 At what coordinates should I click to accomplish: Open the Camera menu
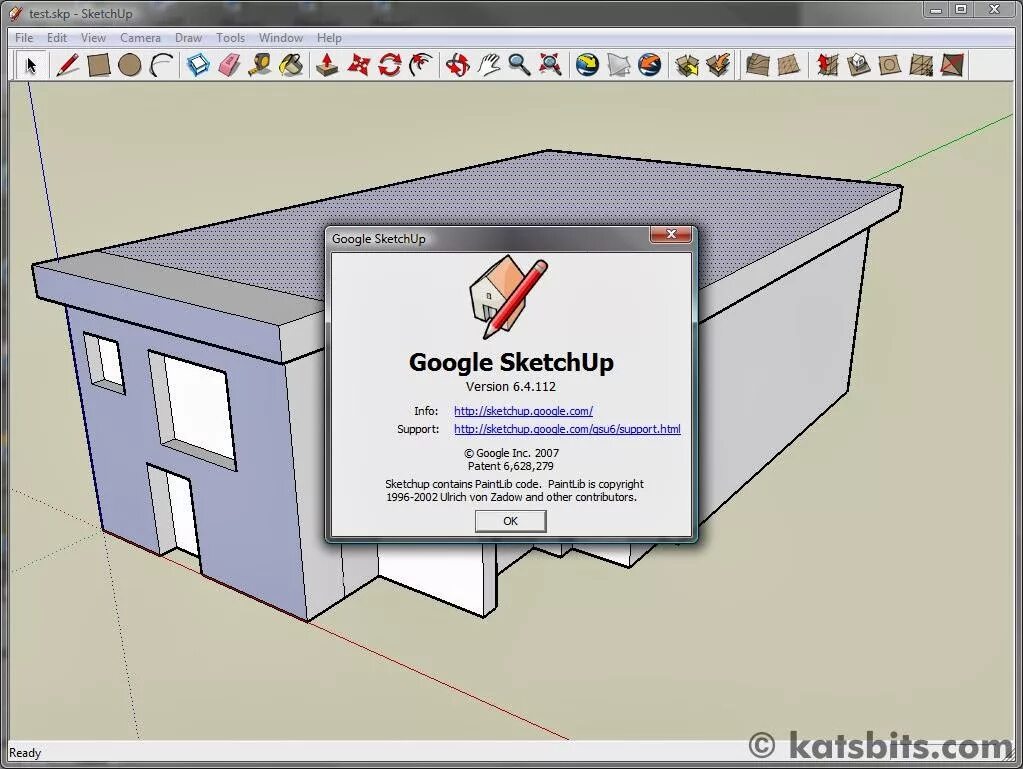[140, 38]
